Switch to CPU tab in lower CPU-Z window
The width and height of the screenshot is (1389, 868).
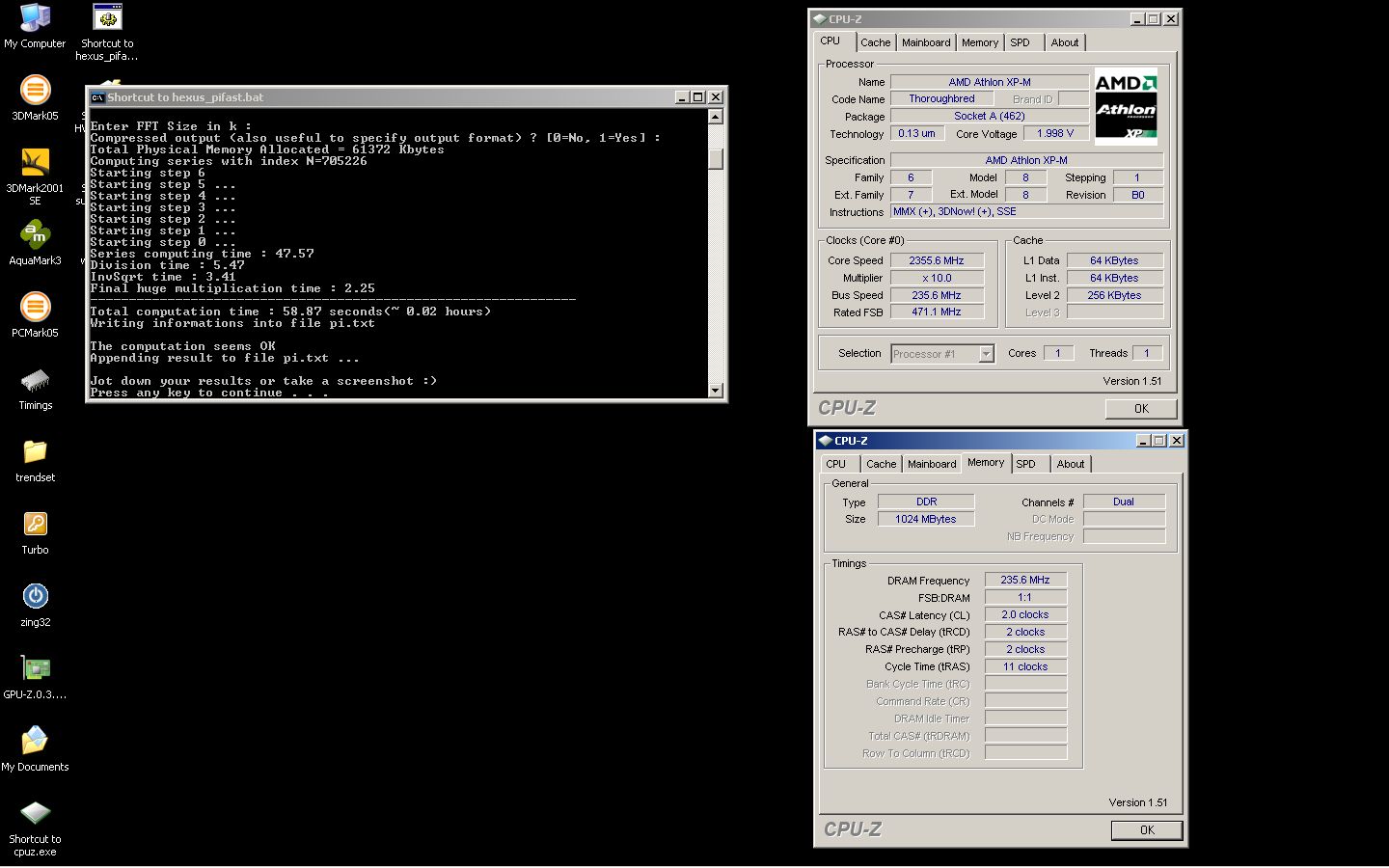[x=836, y=464]
